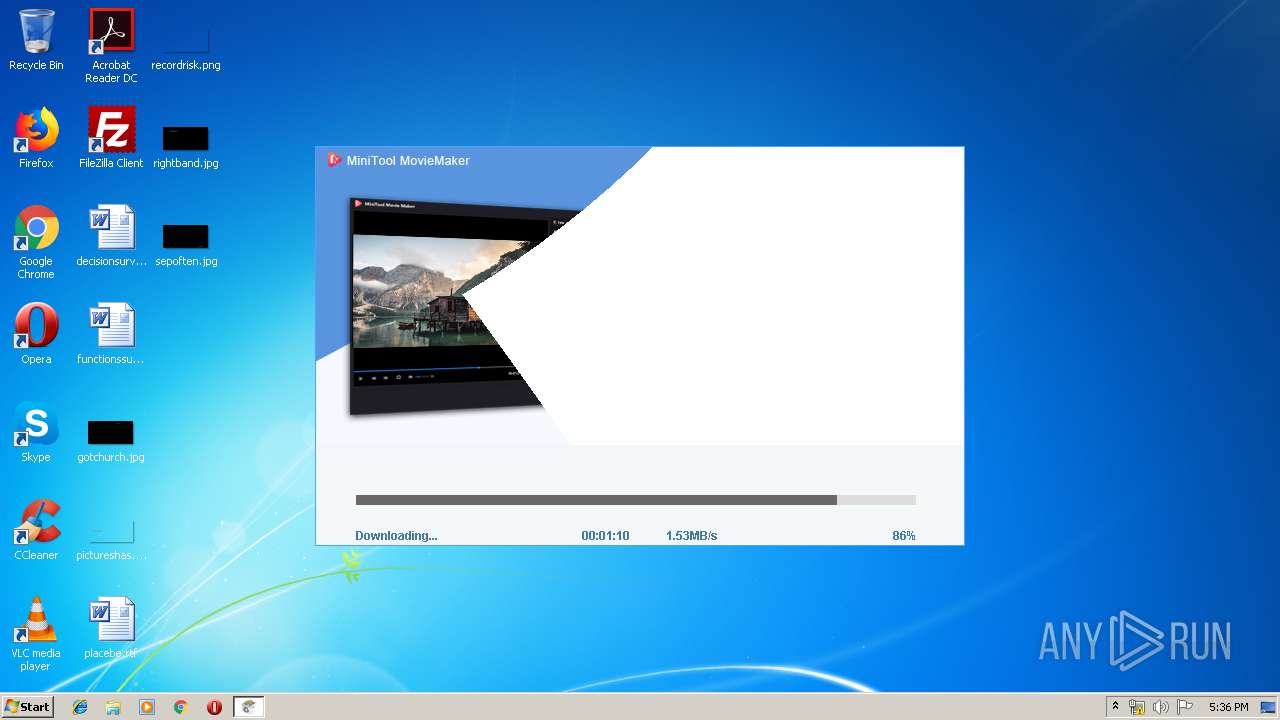
Task: Click the 1.53MB/s download speed text
Action: coord(691,536)
